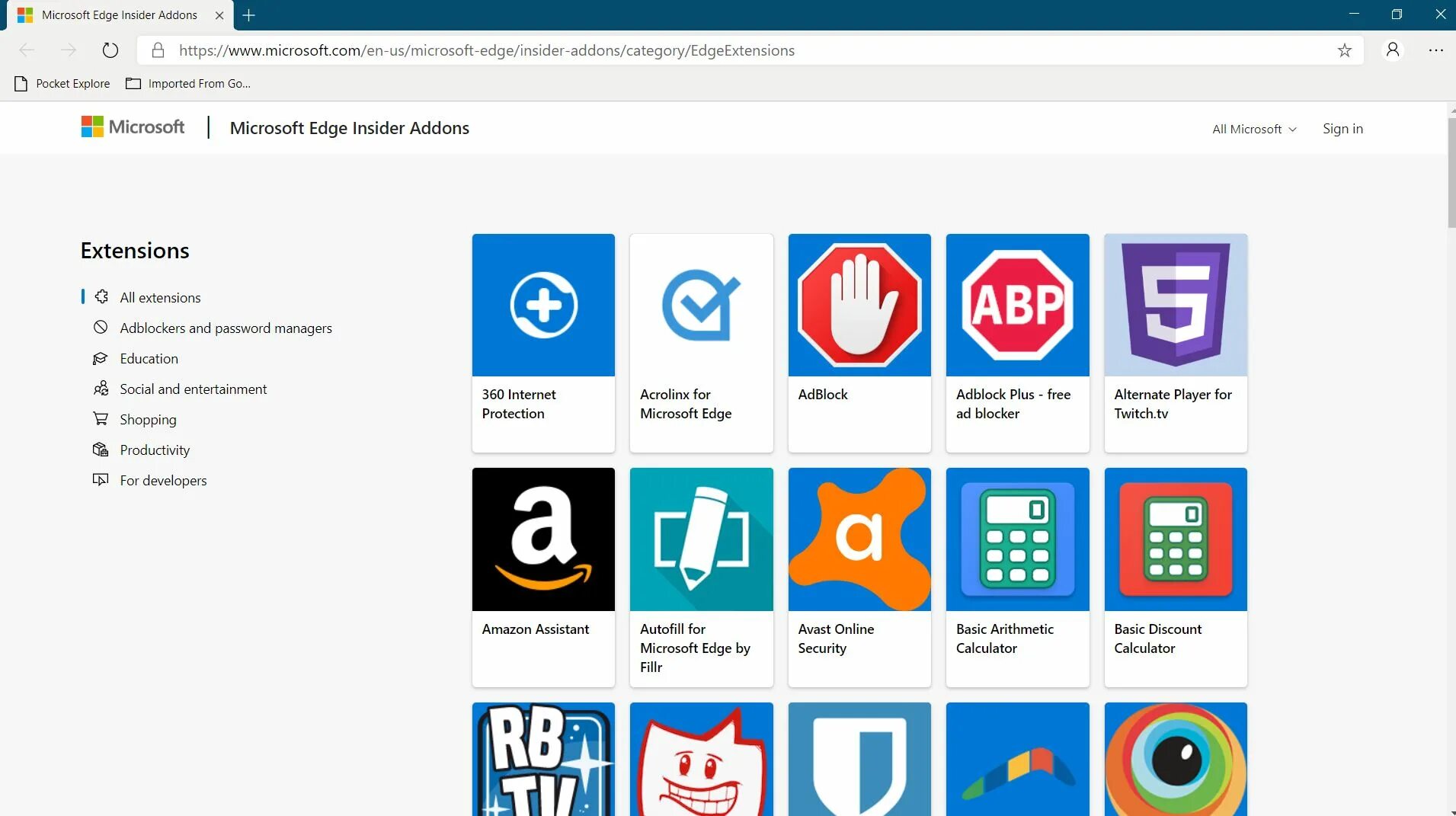The height and width of the screenshot is (816, 1456).
Task: Reload the page with the refresh icon
Action: (x=110, y=50)
